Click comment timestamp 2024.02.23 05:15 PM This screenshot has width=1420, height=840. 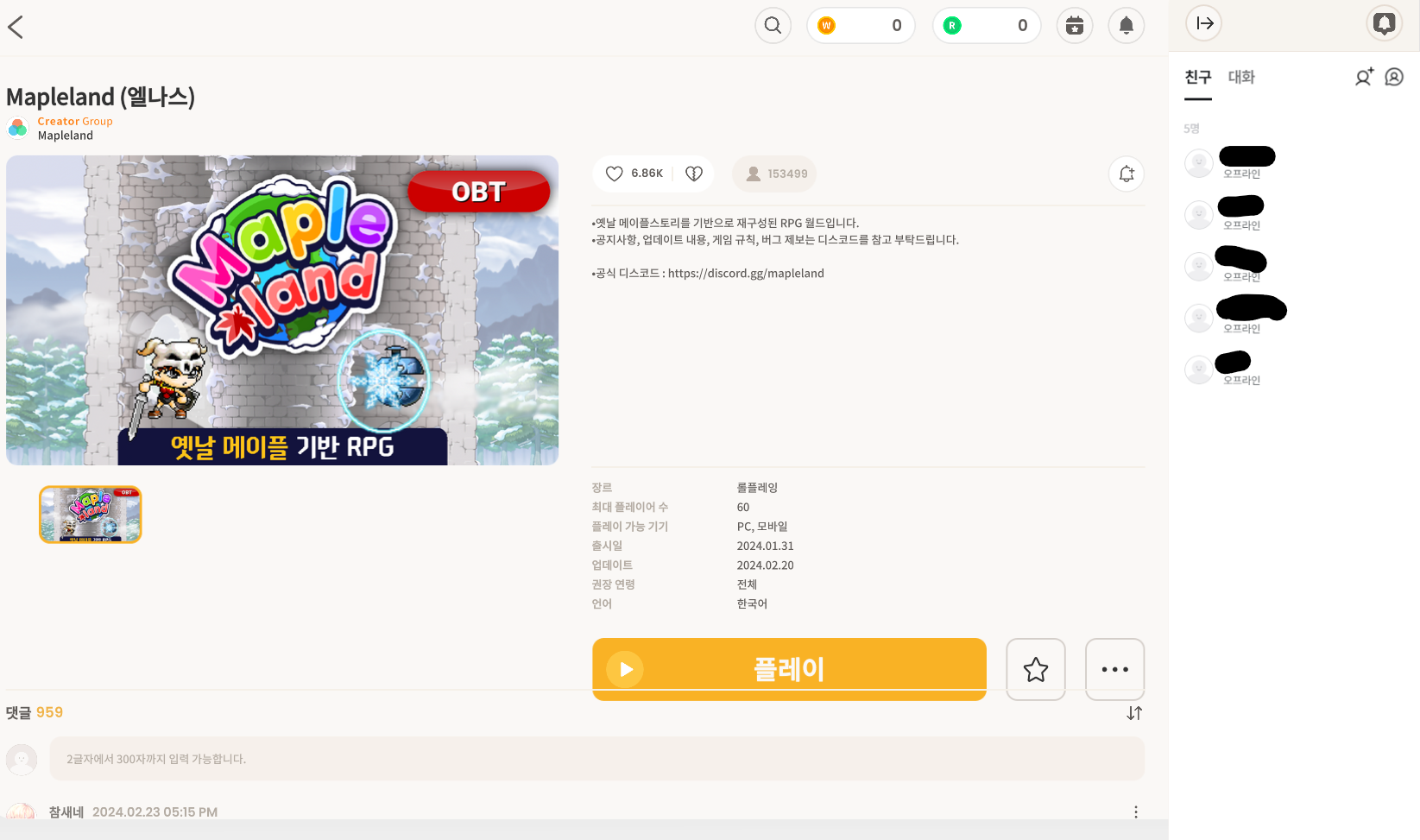[x=155, y=812]
